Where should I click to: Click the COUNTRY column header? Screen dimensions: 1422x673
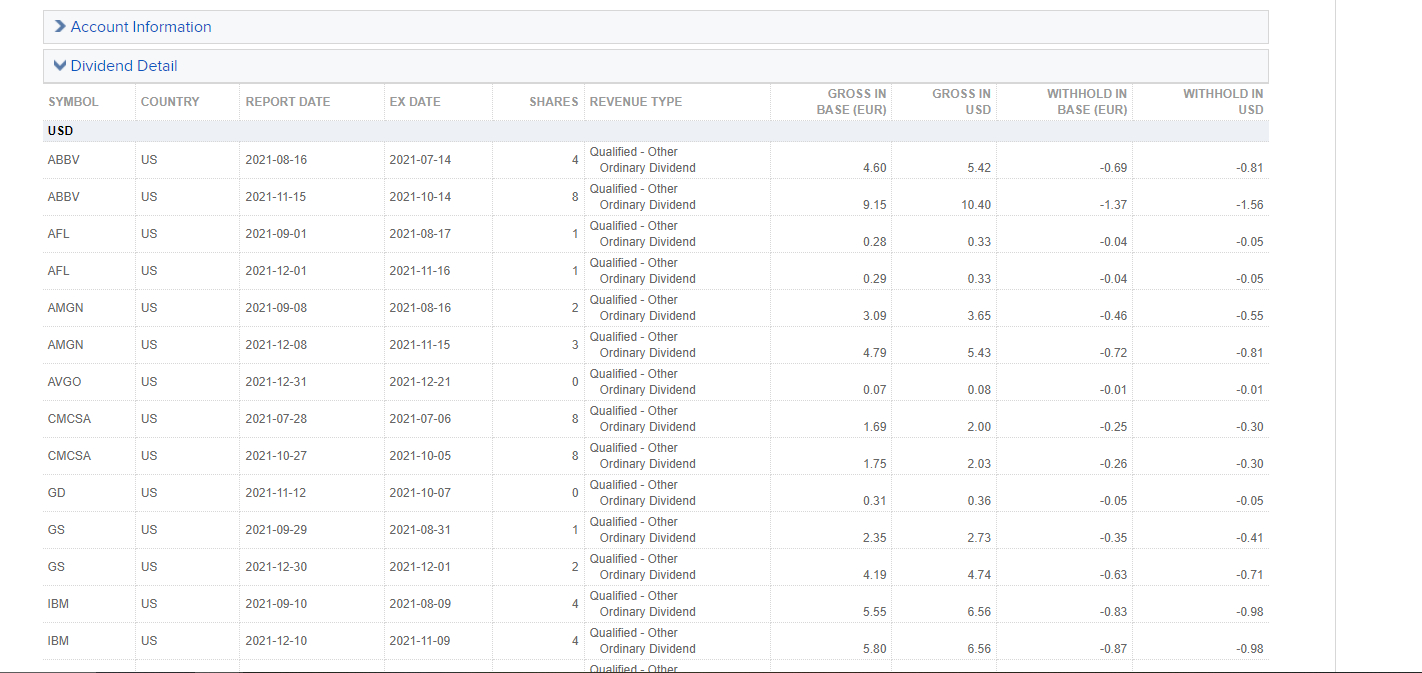click(x=170, y=102)
